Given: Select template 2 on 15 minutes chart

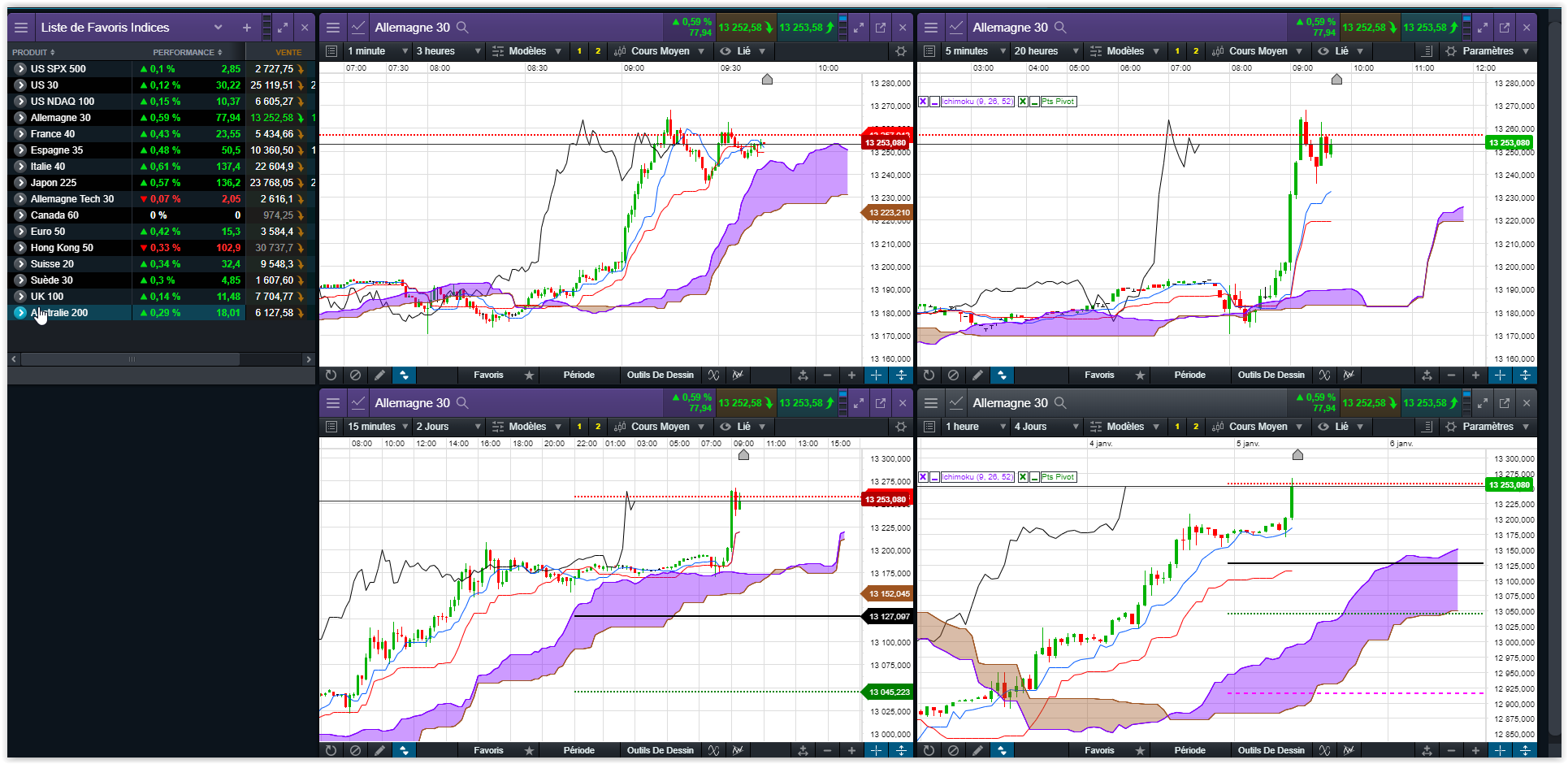Looking at the screenshot, I should coord(598,427).
